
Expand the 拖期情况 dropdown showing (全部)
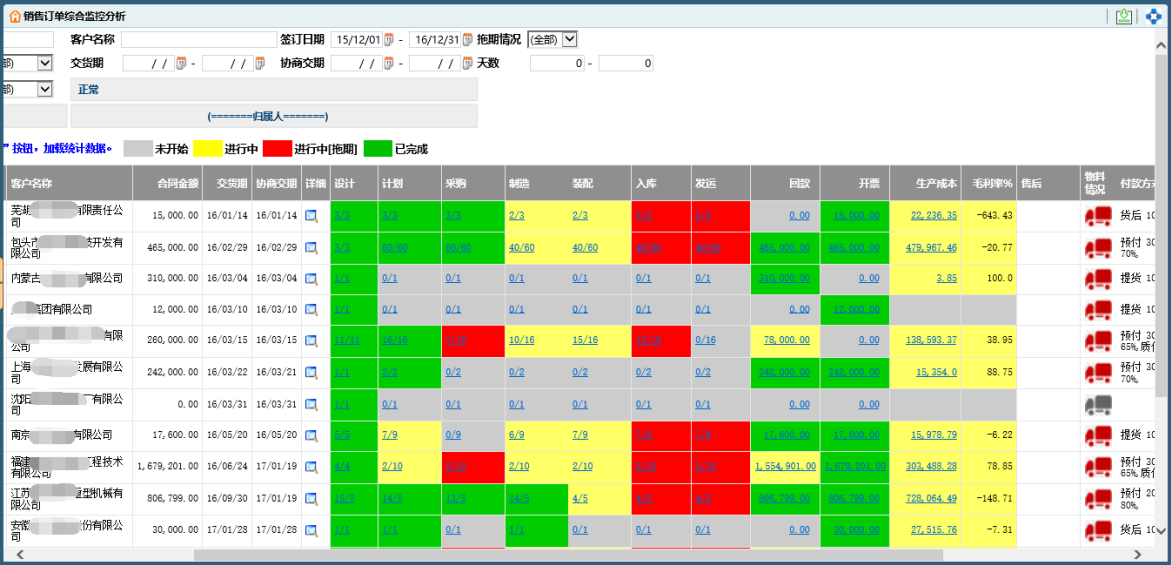569,40
